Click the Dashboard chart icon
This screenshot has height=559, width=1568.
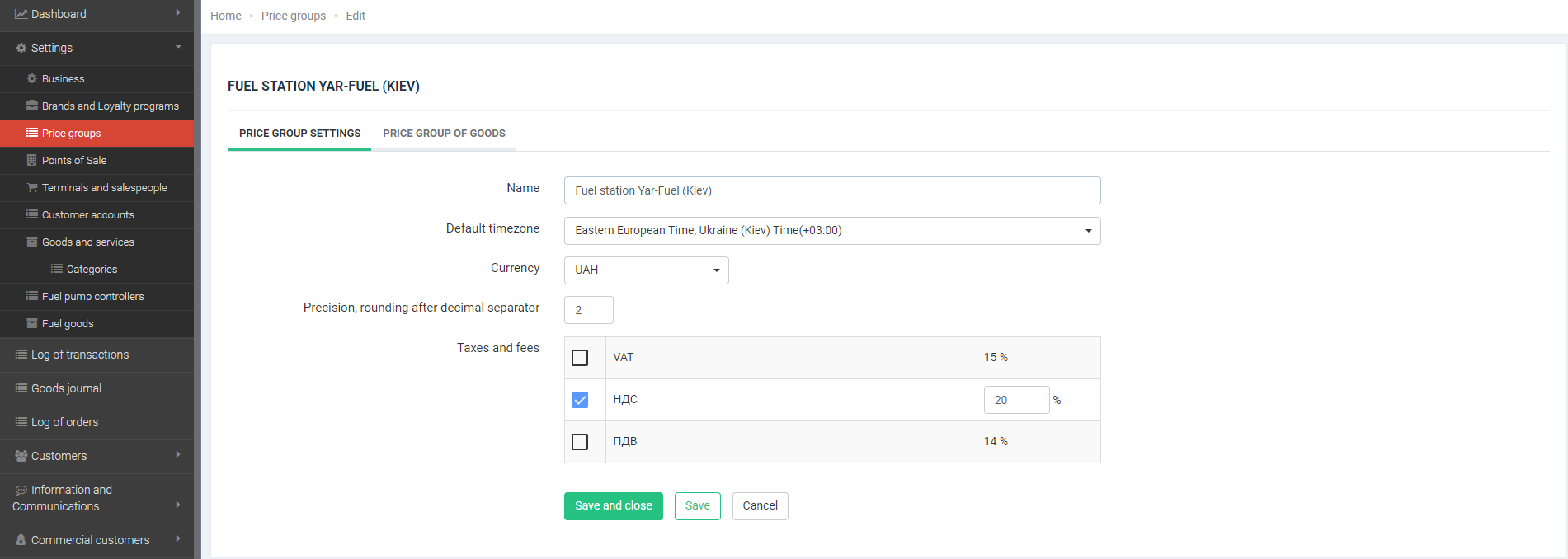pos(21,14)
